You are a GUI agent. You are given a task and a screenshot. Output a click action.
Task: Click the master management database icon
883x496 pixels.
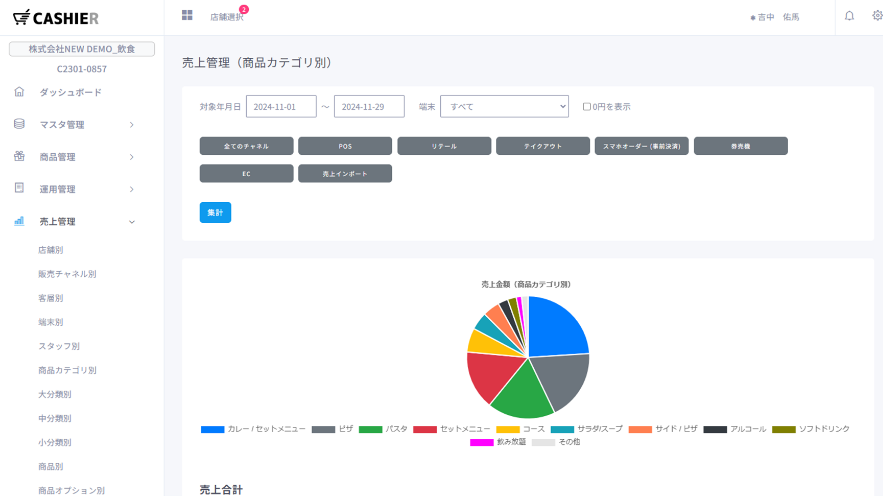[19, 124]
